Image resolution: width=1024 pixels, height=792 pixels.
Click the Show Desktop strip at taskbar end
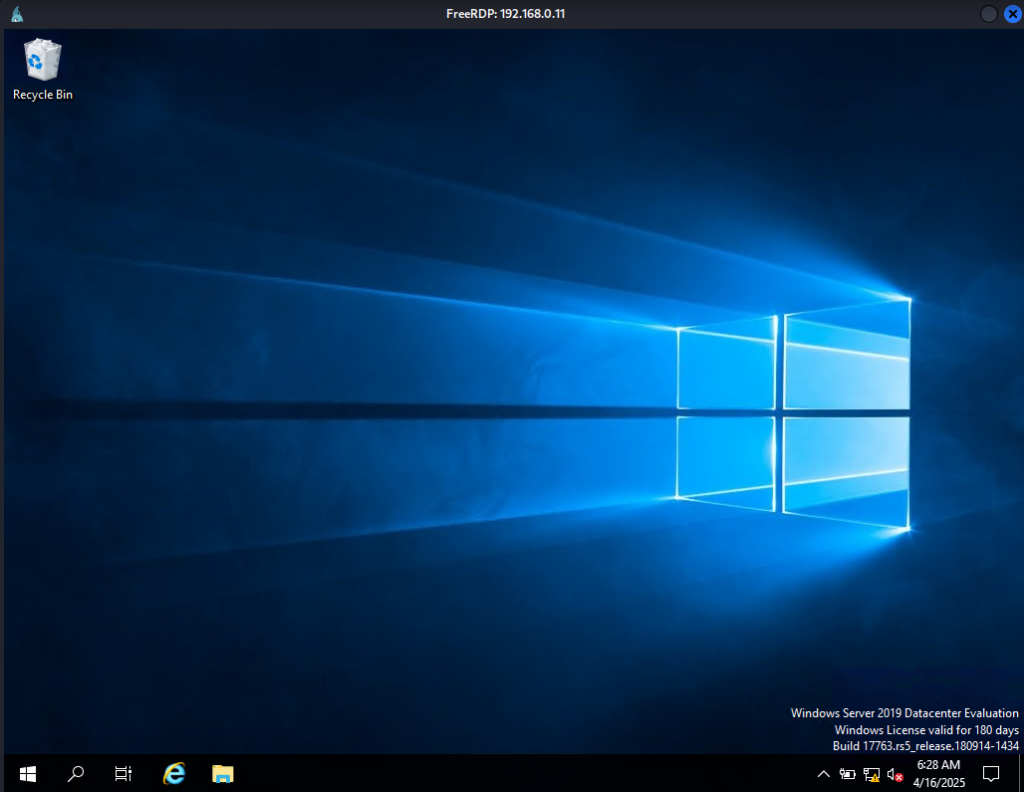(1020, 774)
